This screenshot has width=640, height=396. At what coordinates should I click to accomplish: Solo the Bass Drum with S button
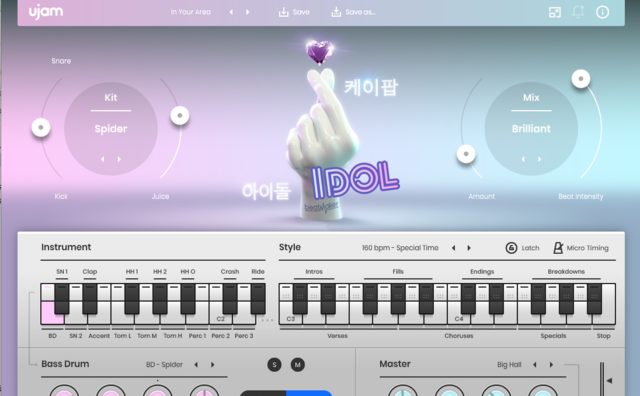coord(274,365)
